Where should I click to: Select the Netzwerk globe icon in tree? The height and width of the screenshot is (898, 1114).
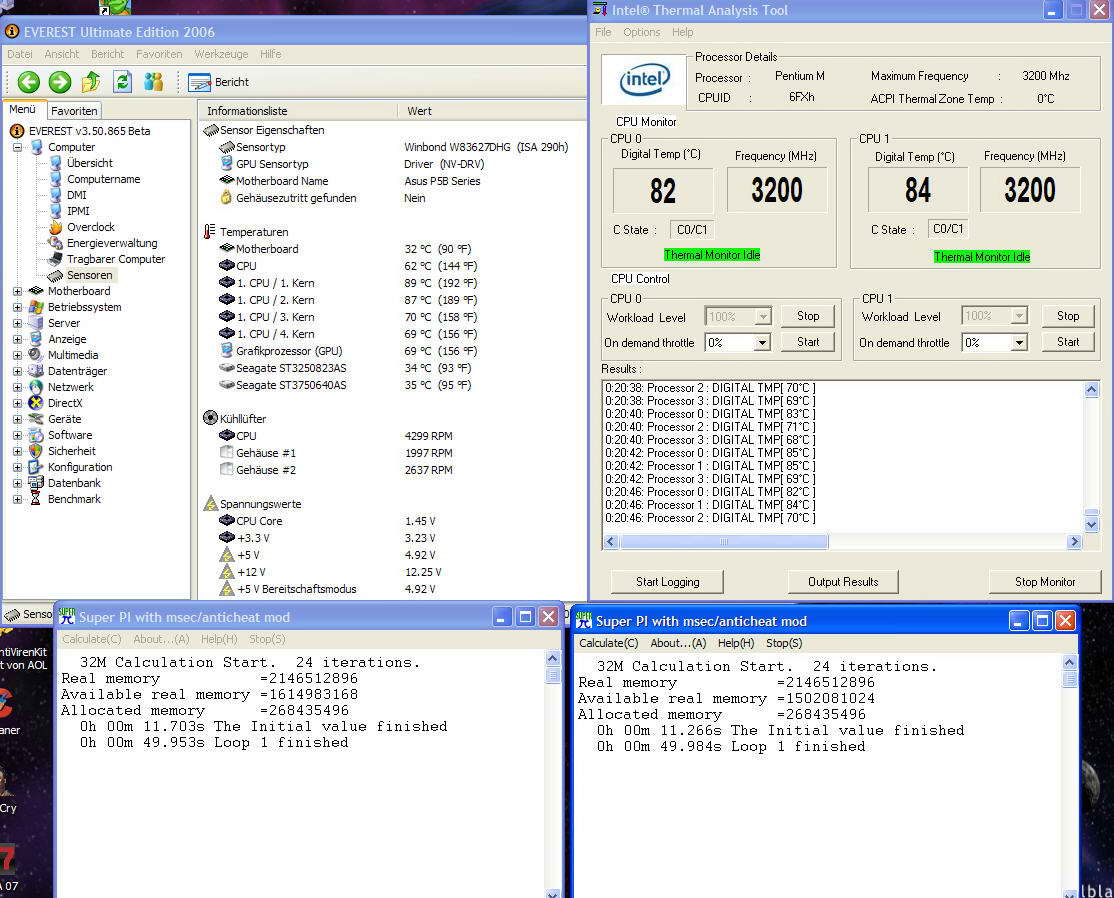(36, 387)
